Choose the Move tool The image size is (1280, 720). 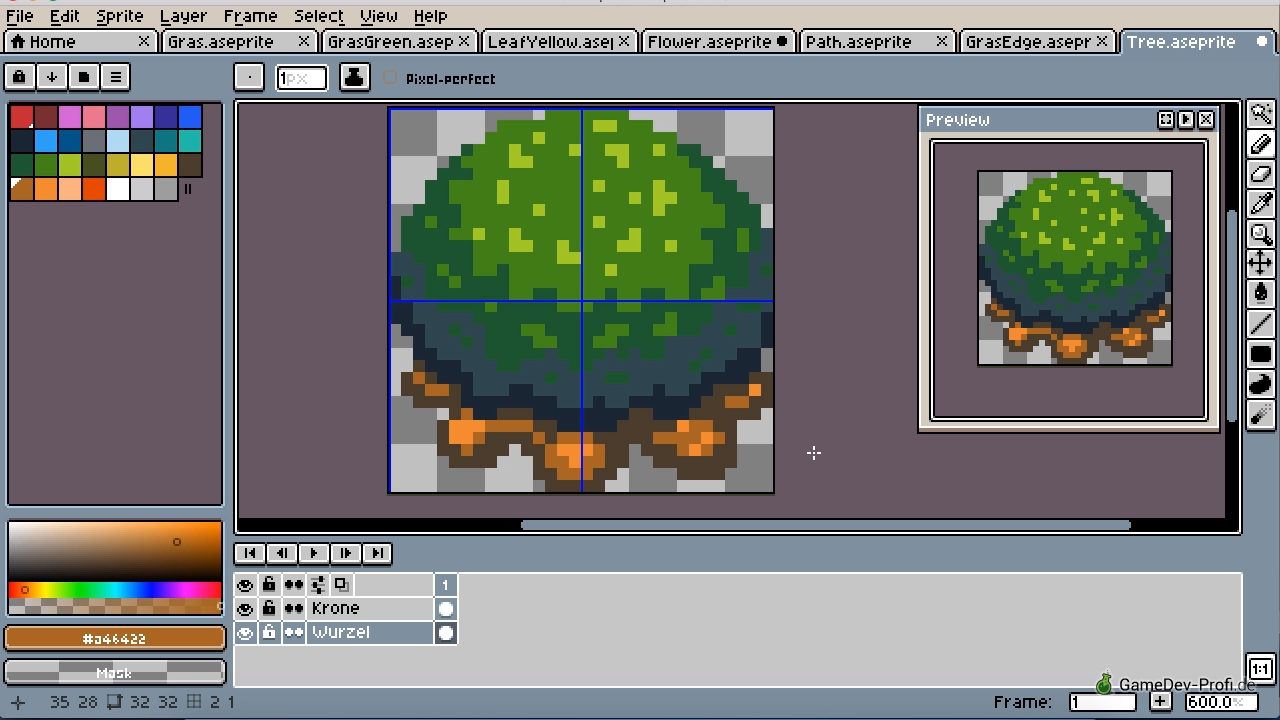[1260, 264]
